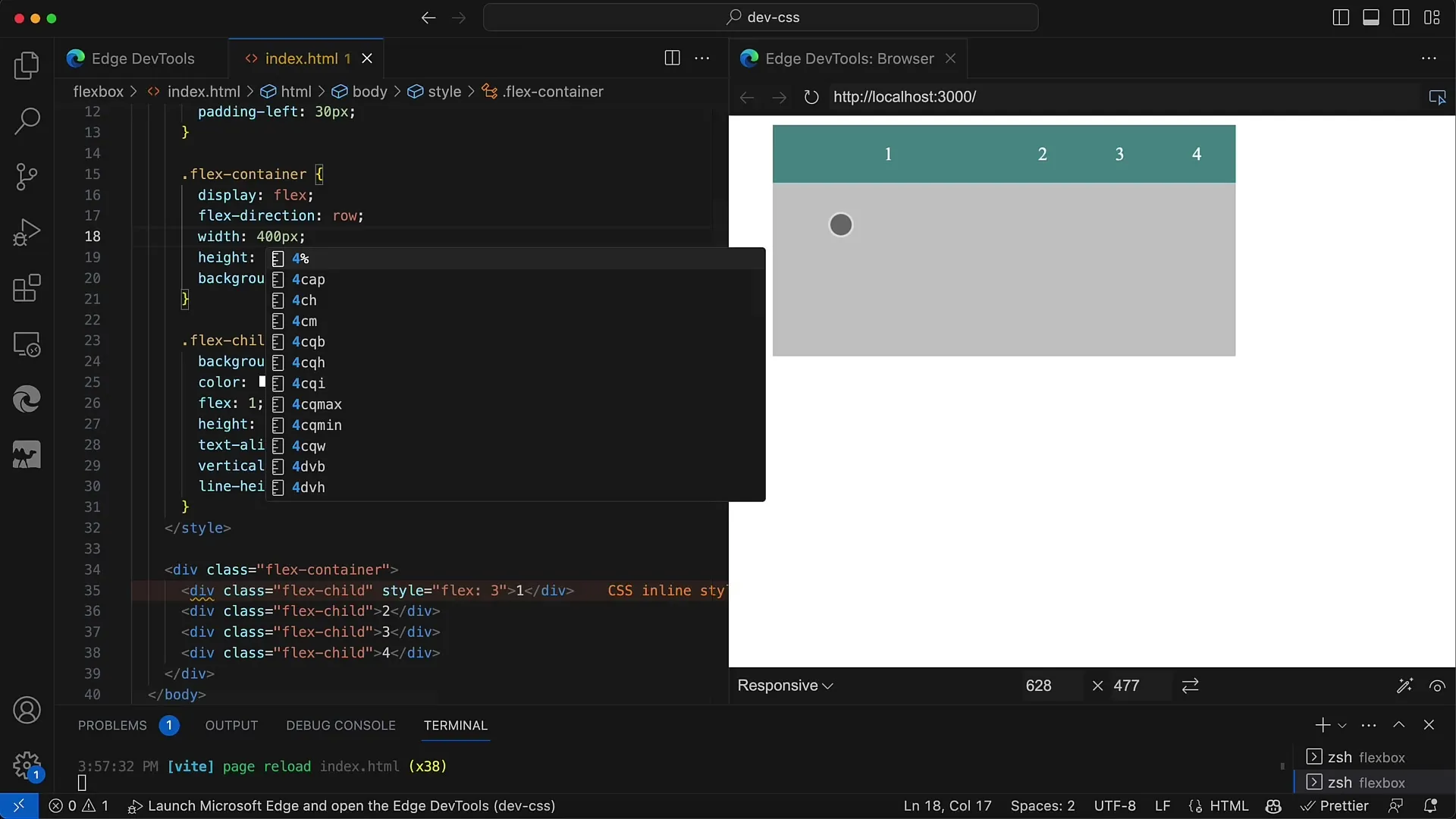This screenshot has width=1456, height=819.
Task: Open the OUTPUT panel tab
Action: (231, 726)
